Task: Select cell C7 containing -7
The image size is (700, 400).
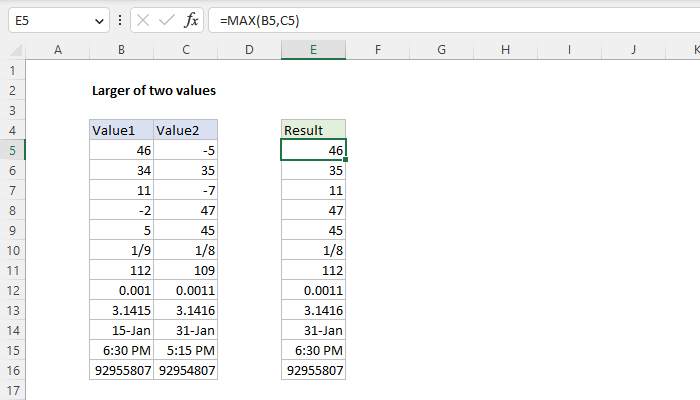Action: (186, 191)
